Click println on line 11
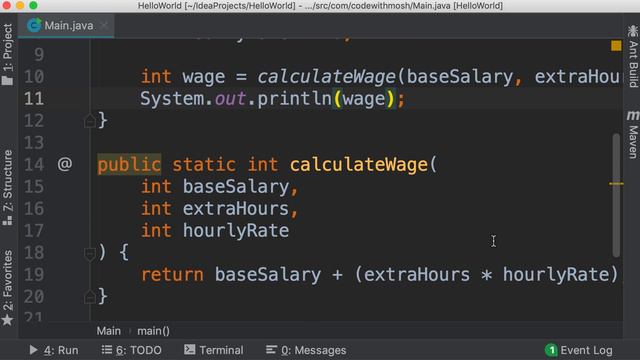 click(295, 99)
